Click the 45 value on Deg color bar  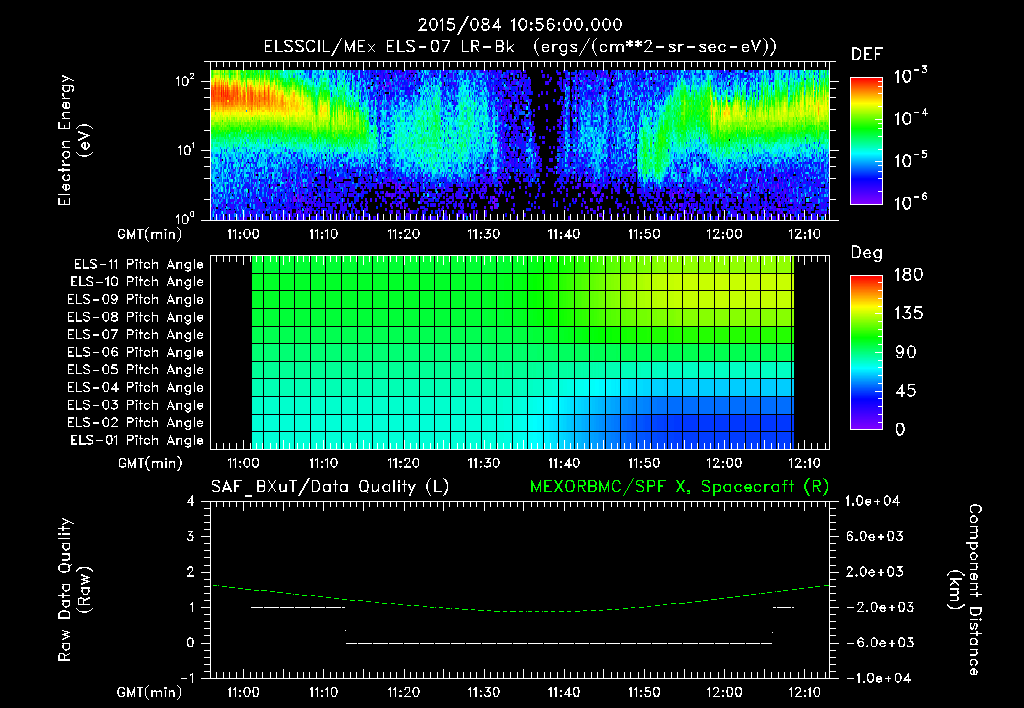pyautogui.click(x=906, y=391)
